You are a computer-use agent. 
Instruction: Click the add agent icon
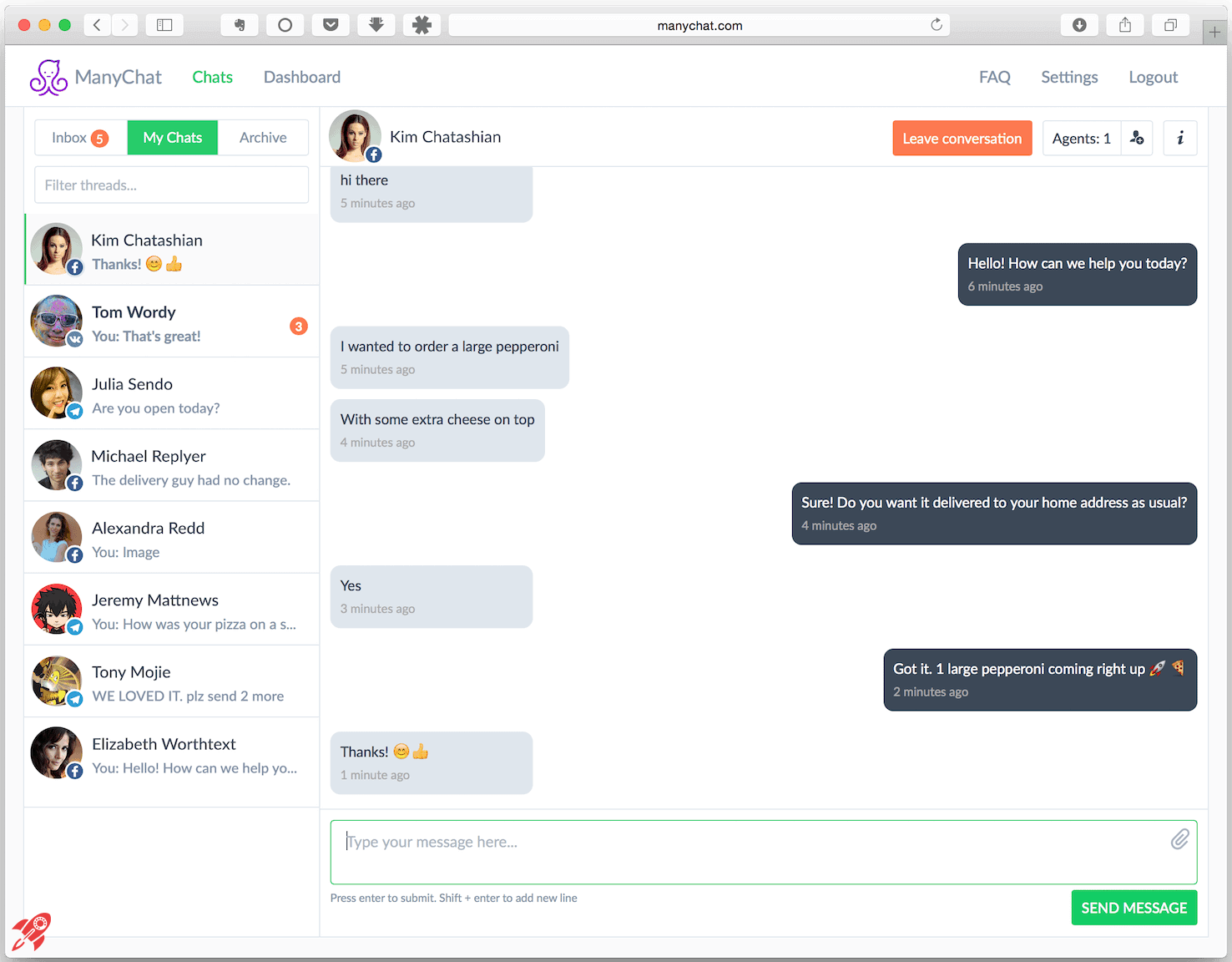click(1136, 139)
